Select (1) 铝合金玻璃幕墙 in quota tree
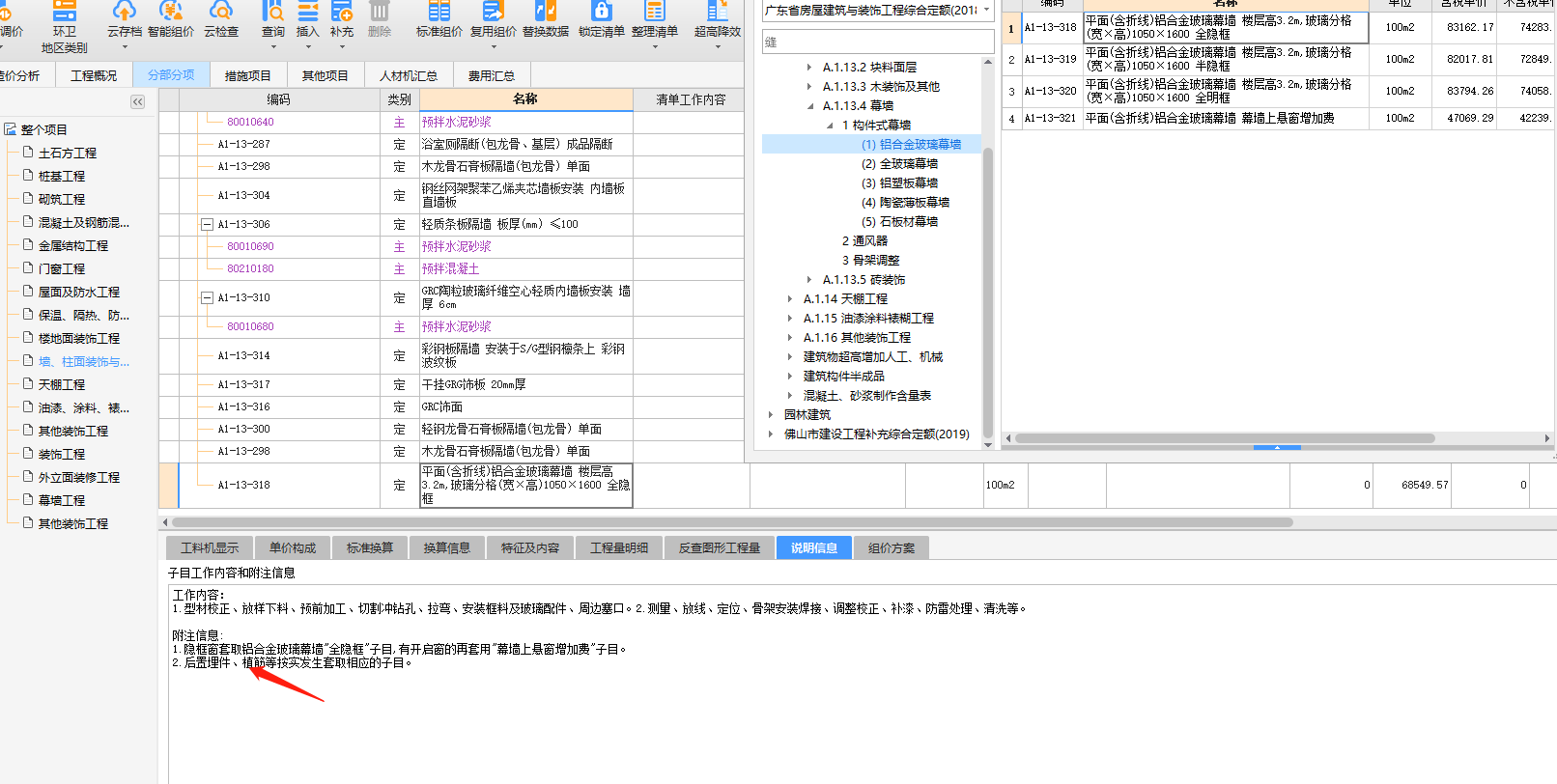 click(x=911, y=144)
